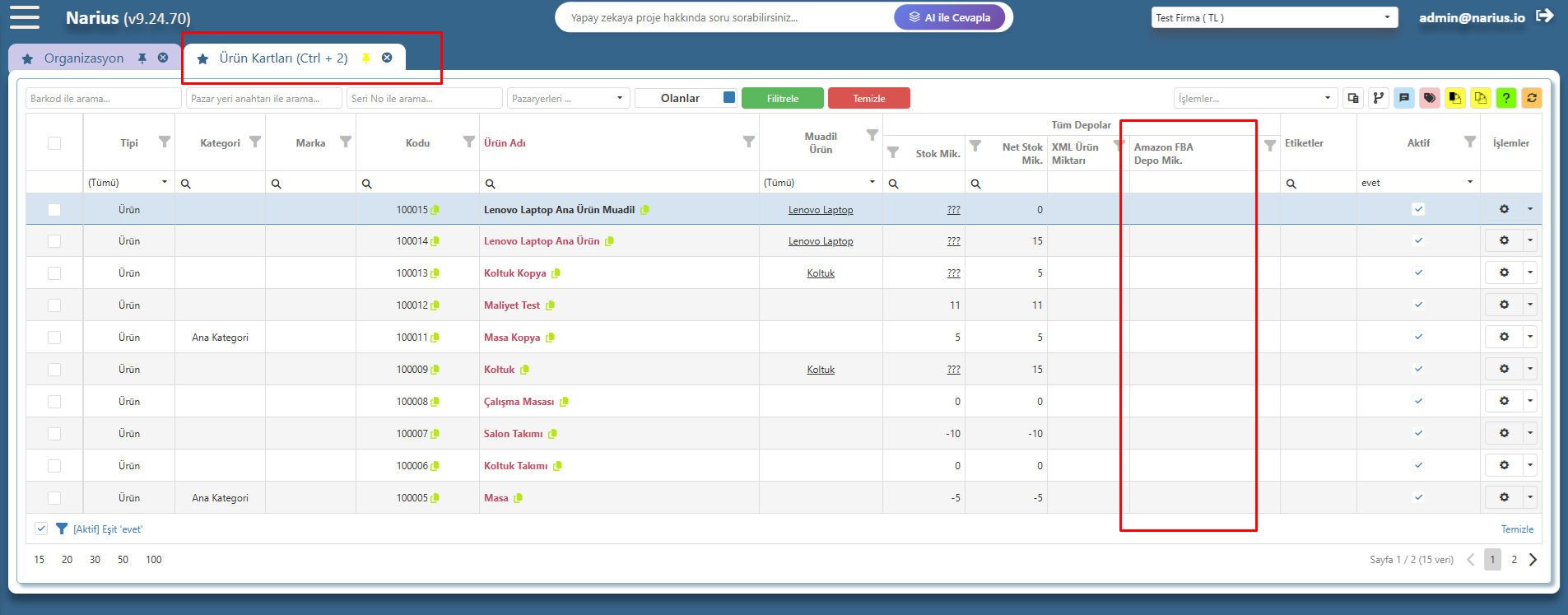Click the black-filled yellow copy icon

point(1455,98)
